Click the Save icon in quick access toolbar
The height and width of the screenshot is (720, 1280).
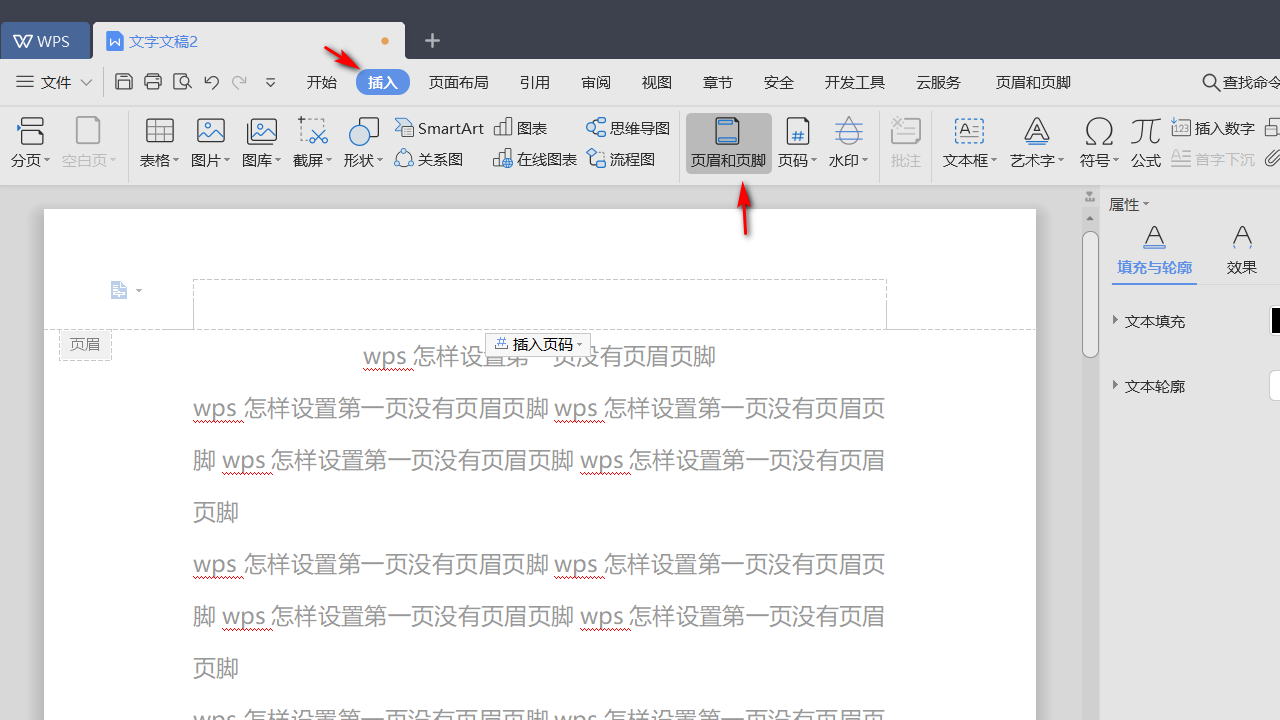(124, 82)
